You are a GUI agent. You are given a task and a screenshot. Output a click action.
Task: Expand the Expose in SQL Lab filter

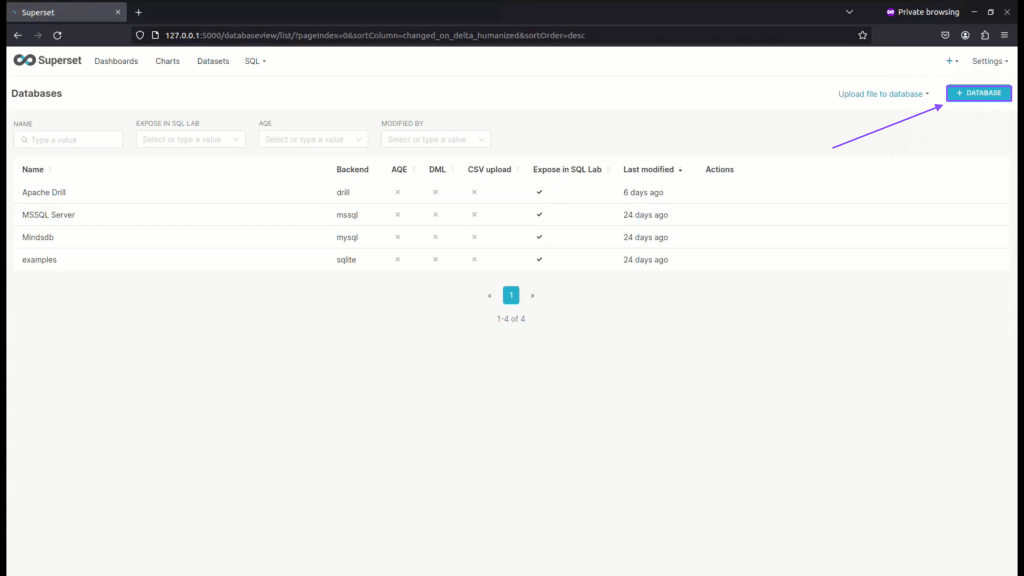[x=190, y=140]
